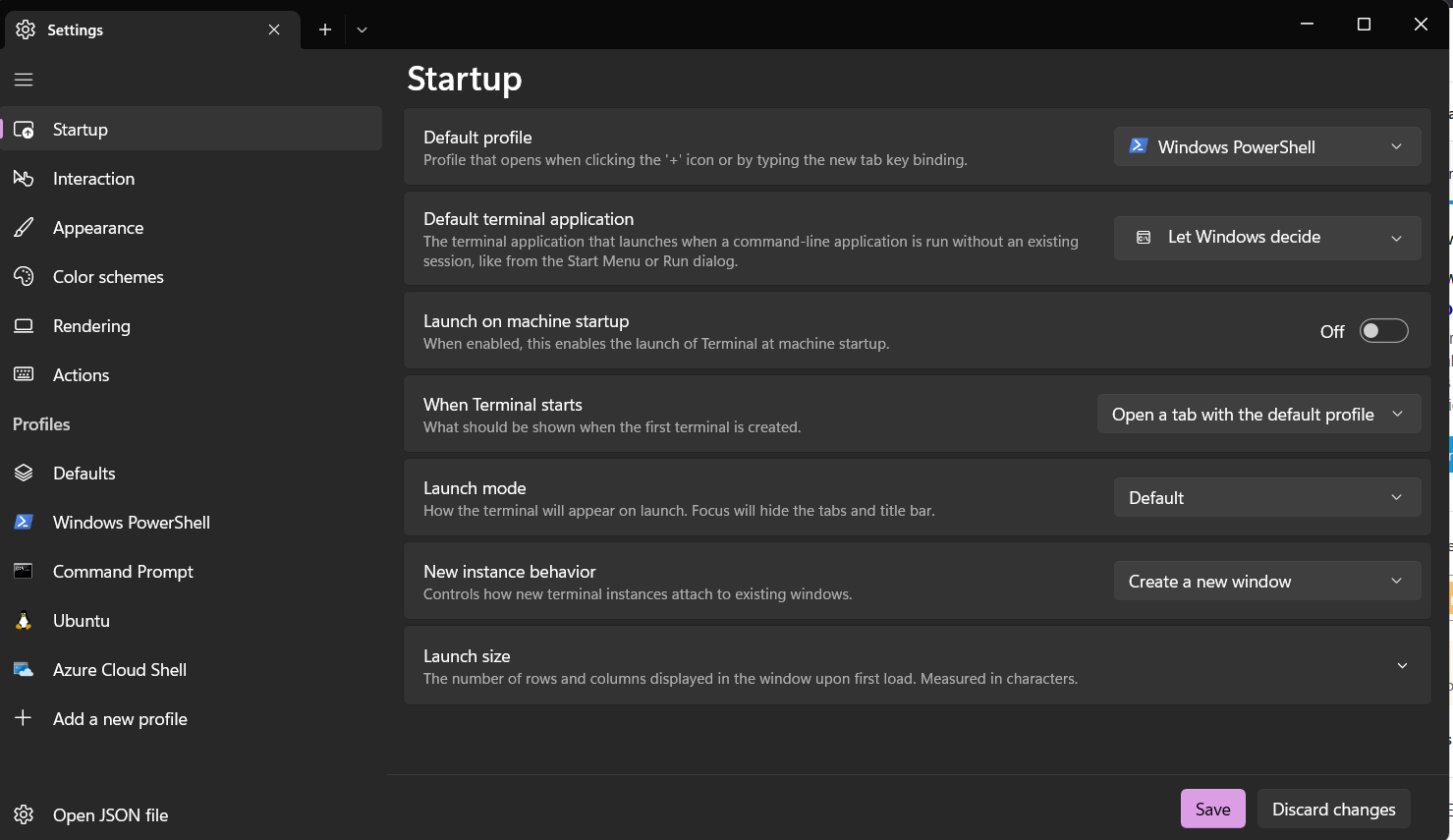Open the Ubuntu profile penguin icon
Viewport: 1453px width, 840px height.
23,620
